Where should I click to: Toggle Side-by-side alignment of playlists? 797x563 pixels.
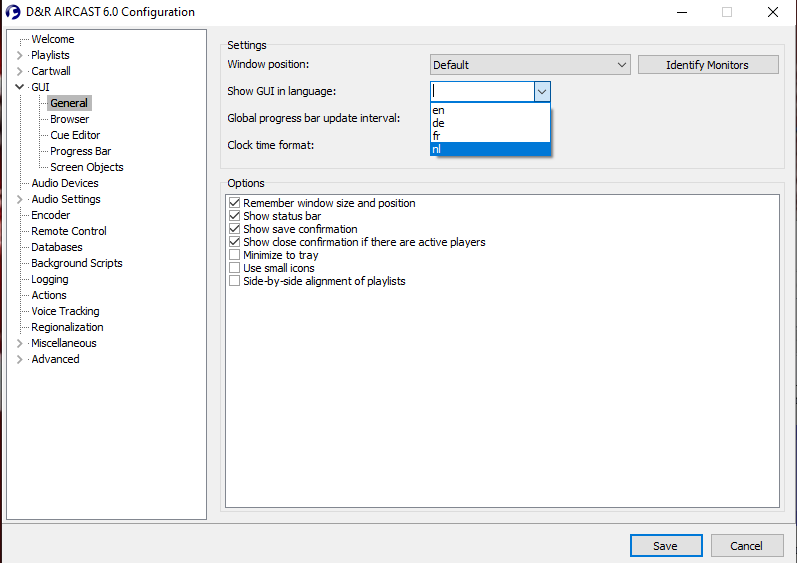click(235, 281)
